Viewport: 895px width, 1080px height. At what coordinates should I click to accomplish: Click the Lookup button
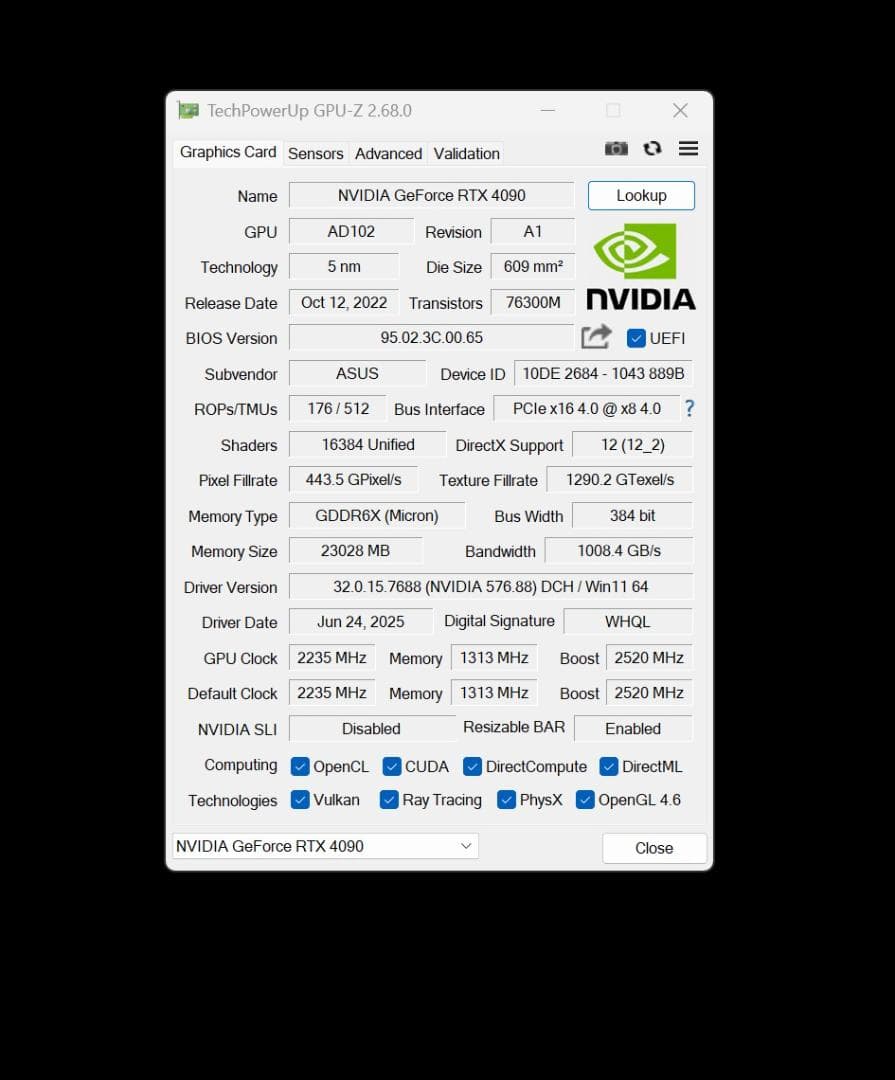pos(641,195)
